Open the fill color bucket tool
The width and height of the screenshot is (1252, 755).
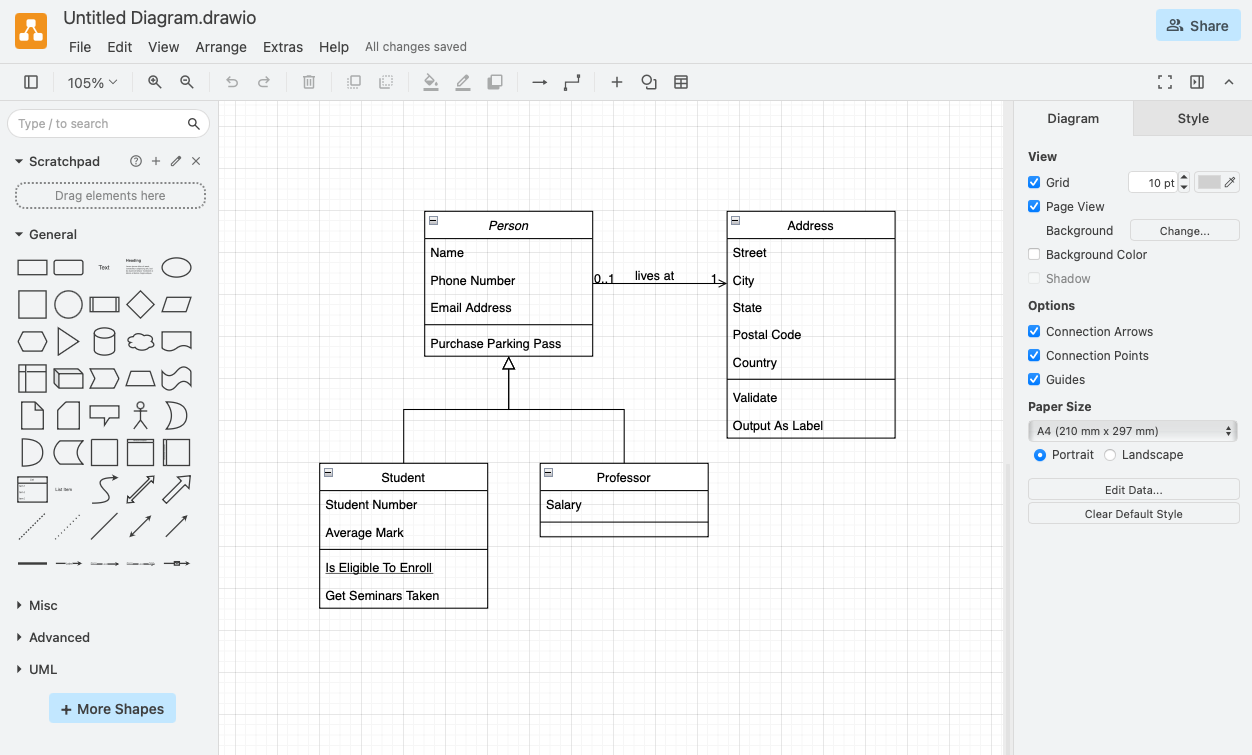pyautogui.click(x=431, y=82)
